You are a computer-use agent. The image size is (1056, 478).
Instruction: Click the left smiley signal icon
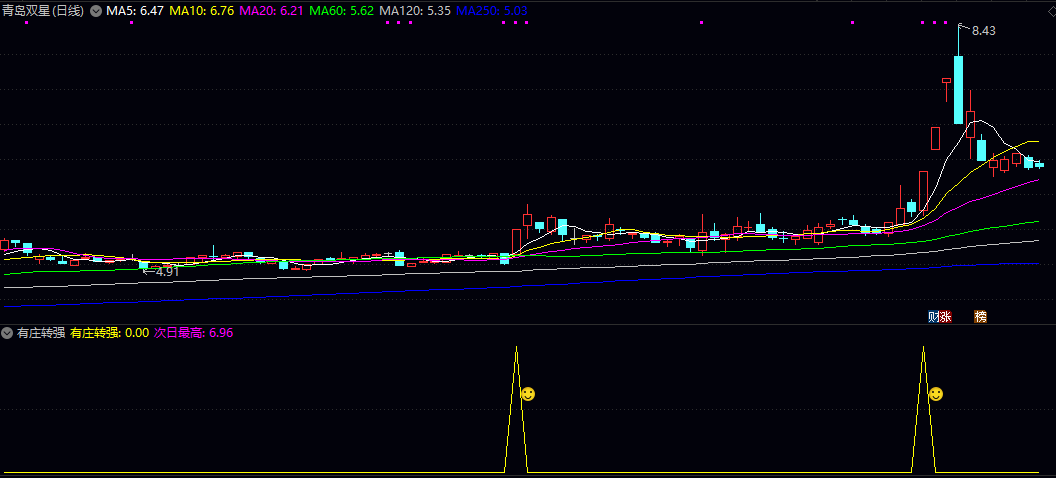pos(528,394)
